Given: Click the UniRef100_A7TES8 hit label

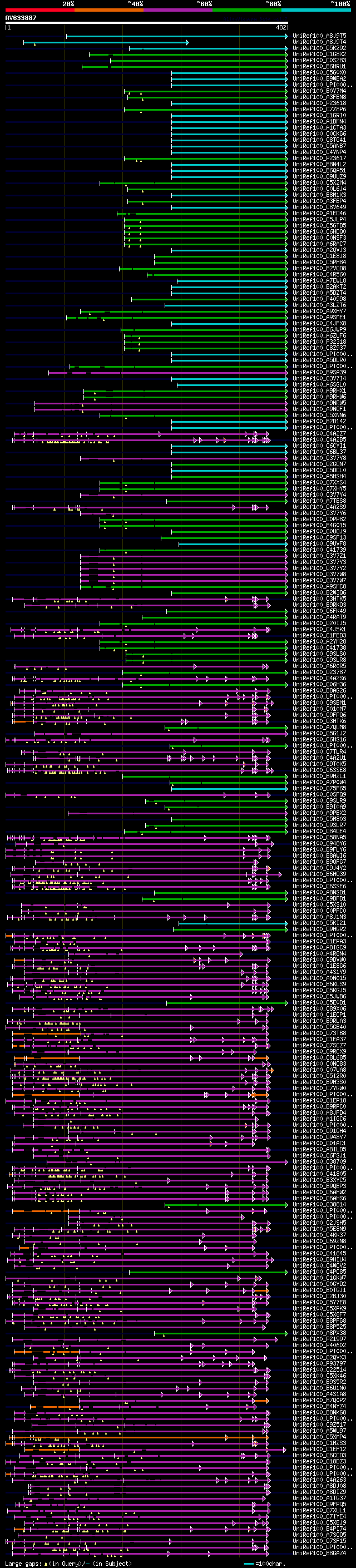Looking at the screenshot, I should coord(319,501).
